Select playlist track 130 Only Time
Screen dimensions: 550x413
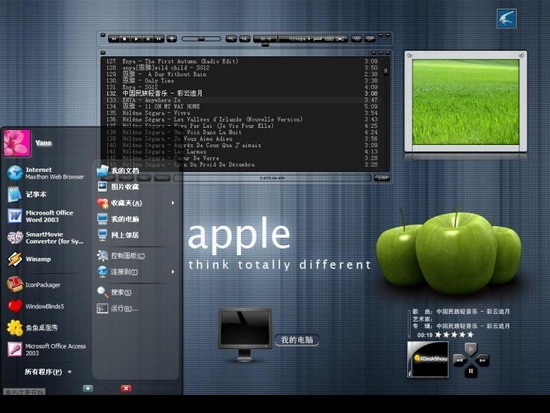pyautogui.click(x=242, y=81)
